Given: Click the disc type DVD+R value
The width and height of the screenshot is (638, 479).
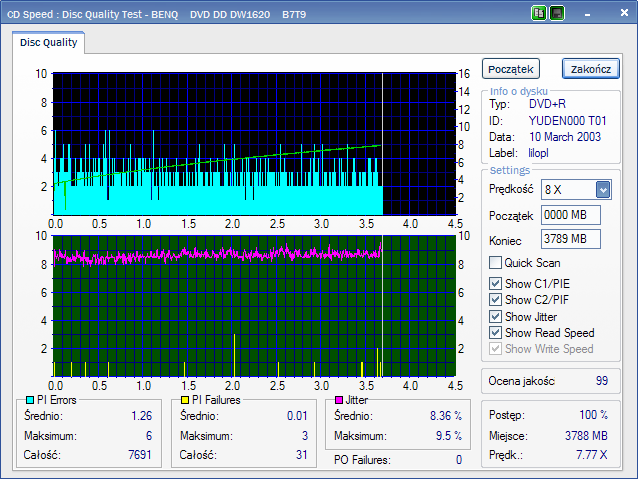Looking at the screenshot, I should click(547, 104).
